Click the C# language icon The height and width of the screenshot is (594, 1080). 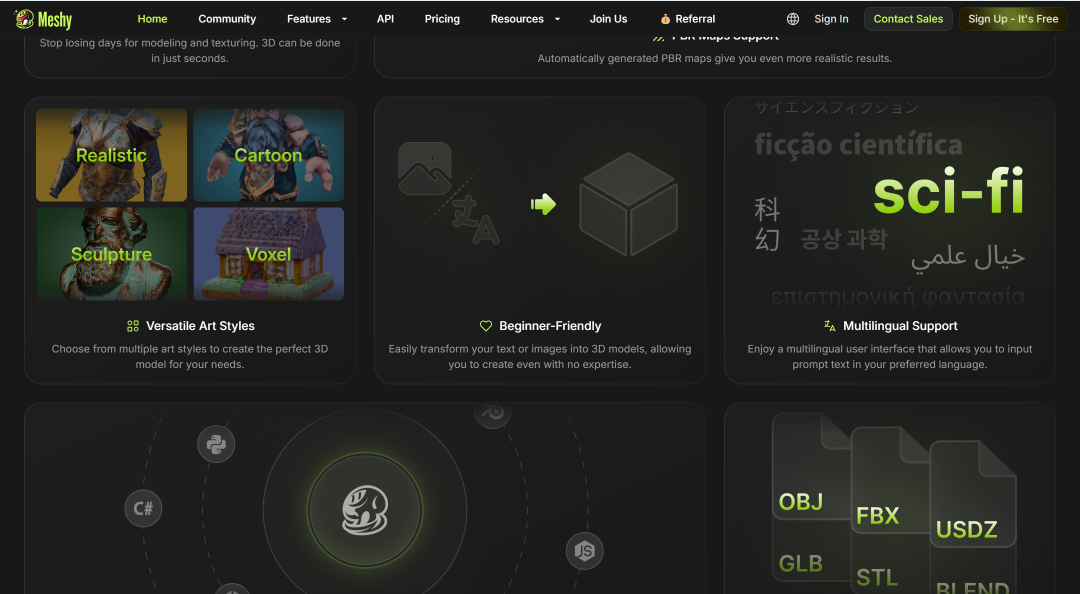point(143,509)
